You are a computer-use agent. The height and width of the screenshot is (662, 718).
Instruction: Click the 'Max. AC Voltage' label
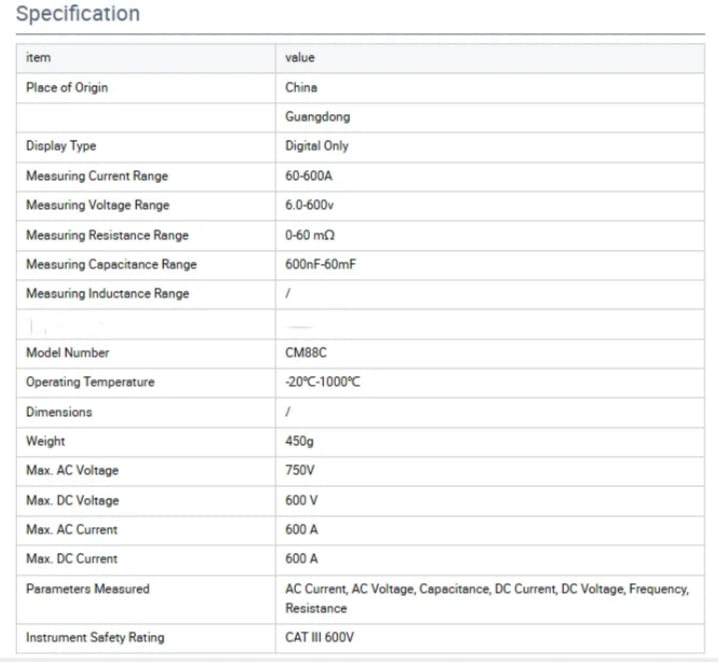(x=72, y=471)
